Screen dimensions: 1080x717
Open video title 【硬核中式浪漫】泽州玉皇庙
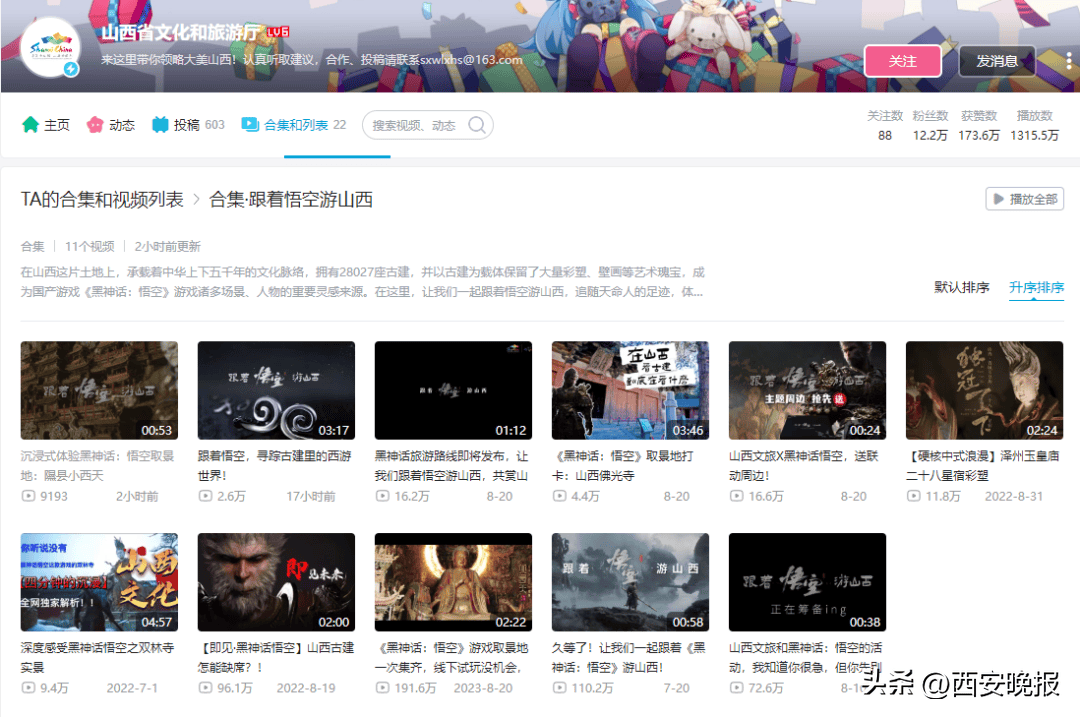tap(983, 466)
